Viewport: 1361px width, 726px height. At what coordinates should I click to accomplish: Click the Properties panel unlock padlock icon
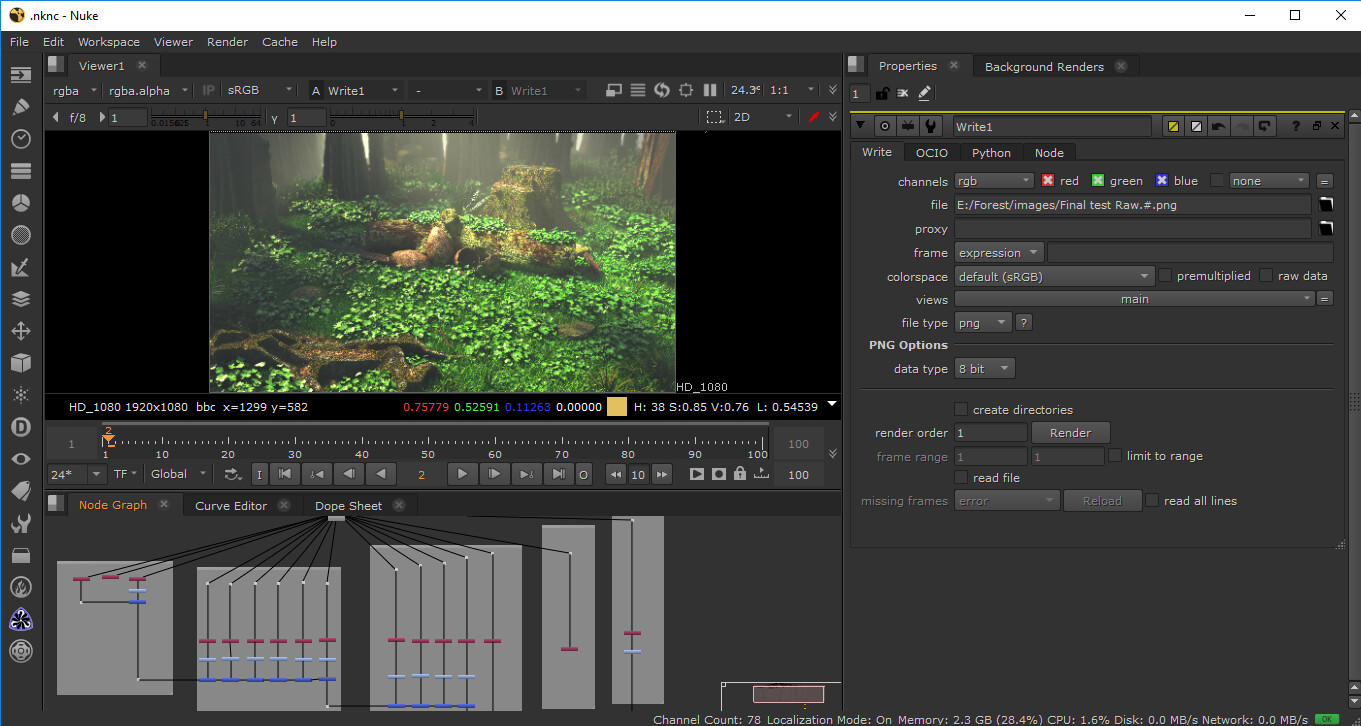point(882,93)
